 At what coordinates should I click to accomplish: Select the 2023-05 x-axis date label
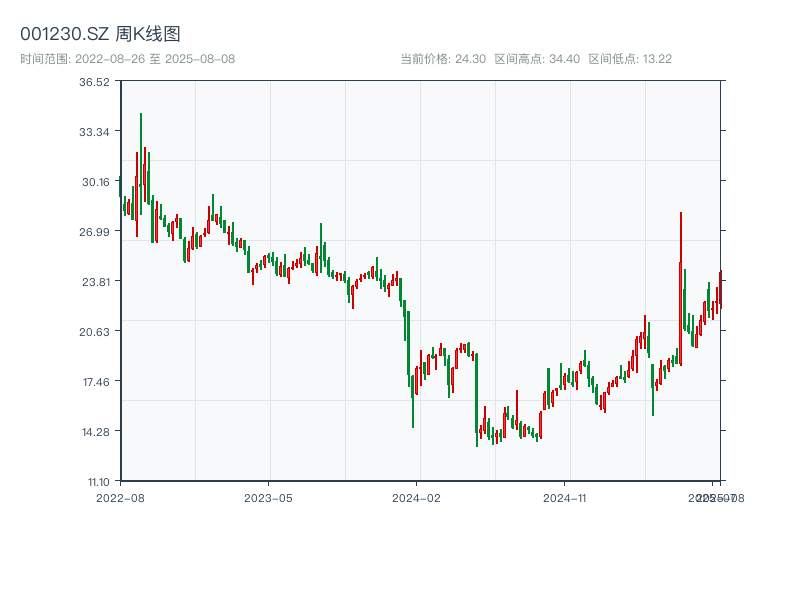coord(268,497)
